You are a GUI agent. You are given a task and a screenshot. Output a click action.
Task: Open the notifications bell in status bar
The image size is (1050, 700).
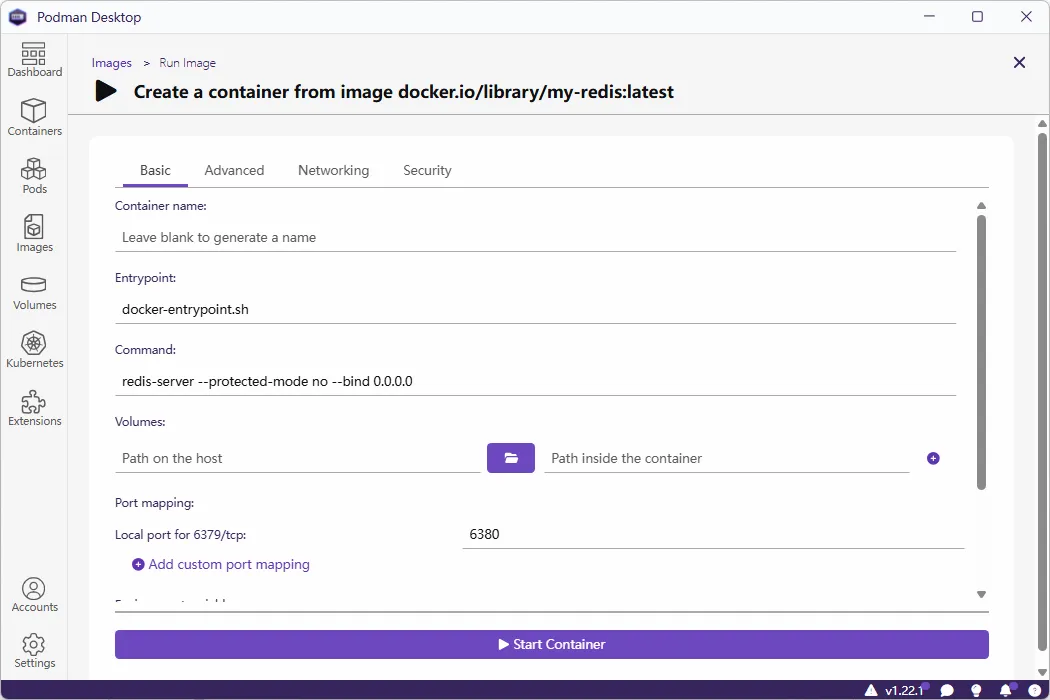coord(1005,690)
